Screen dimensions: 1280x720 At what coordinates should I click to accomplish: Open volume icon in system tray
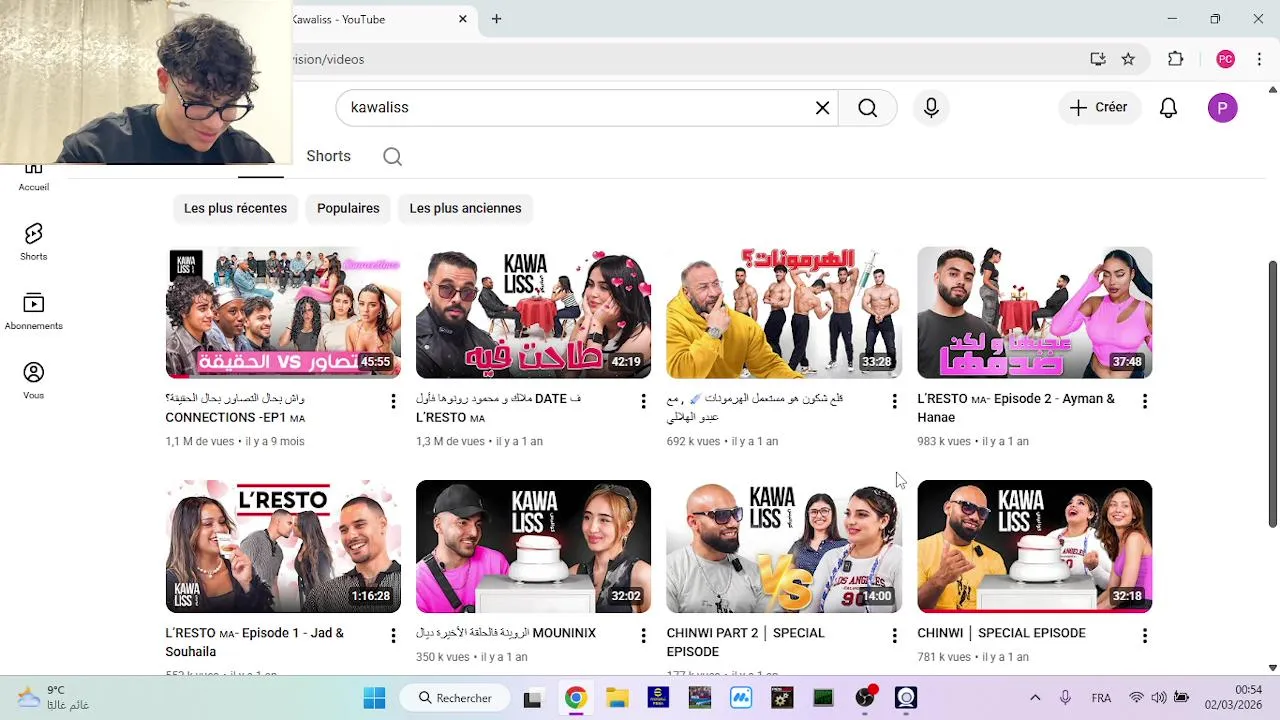click(1158, 698)
